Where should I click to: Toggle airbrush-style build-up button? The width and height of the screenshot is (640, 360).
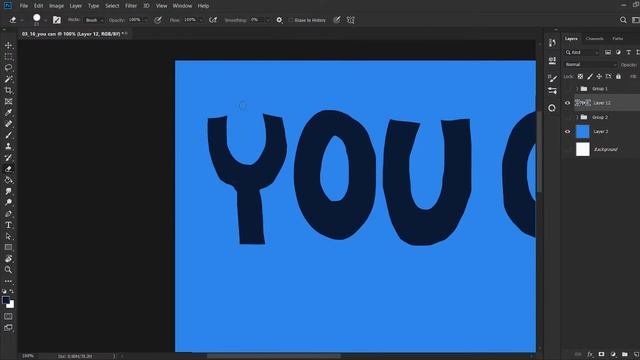click(213, 20)
